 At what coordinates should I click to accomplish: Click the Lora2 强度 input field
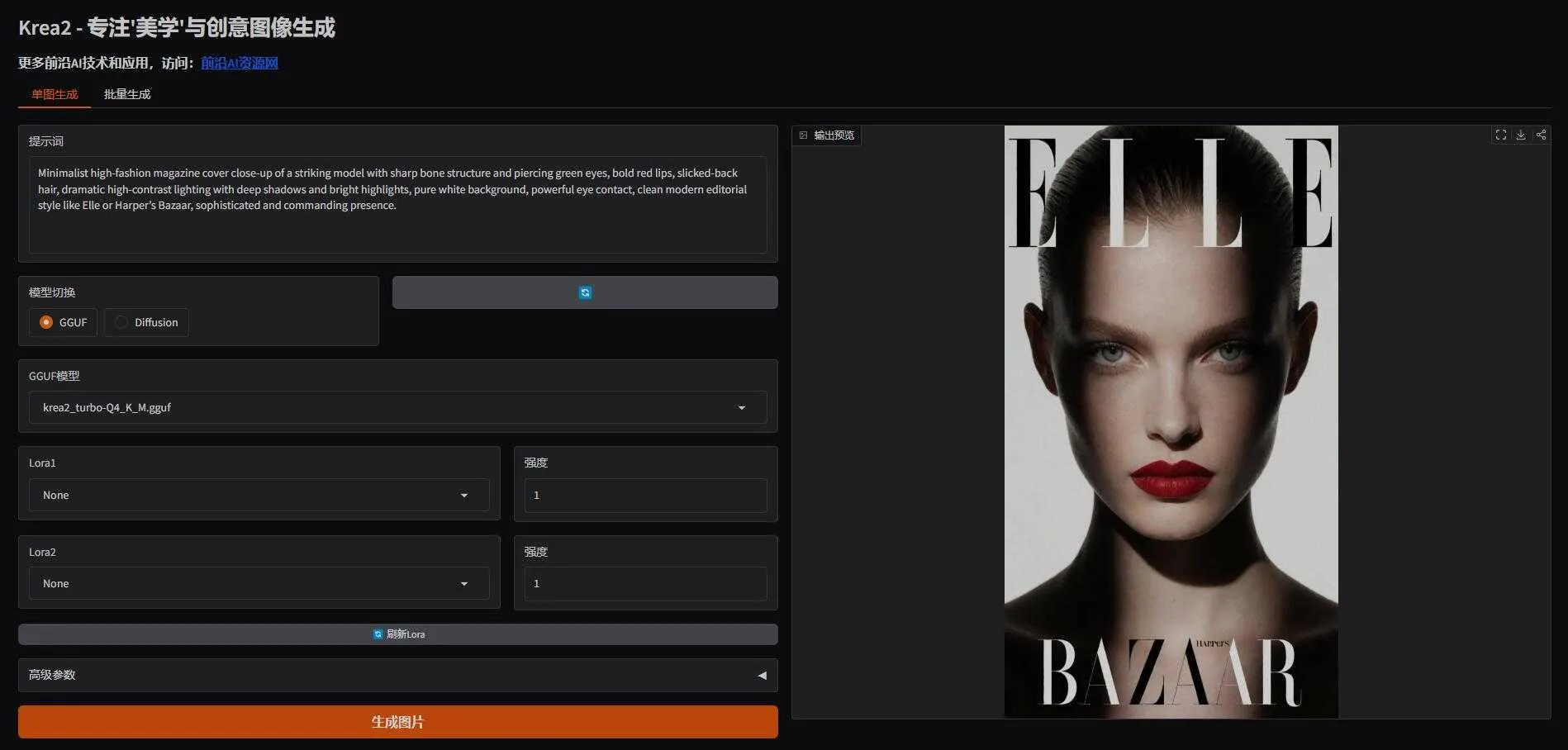(645, 583)
